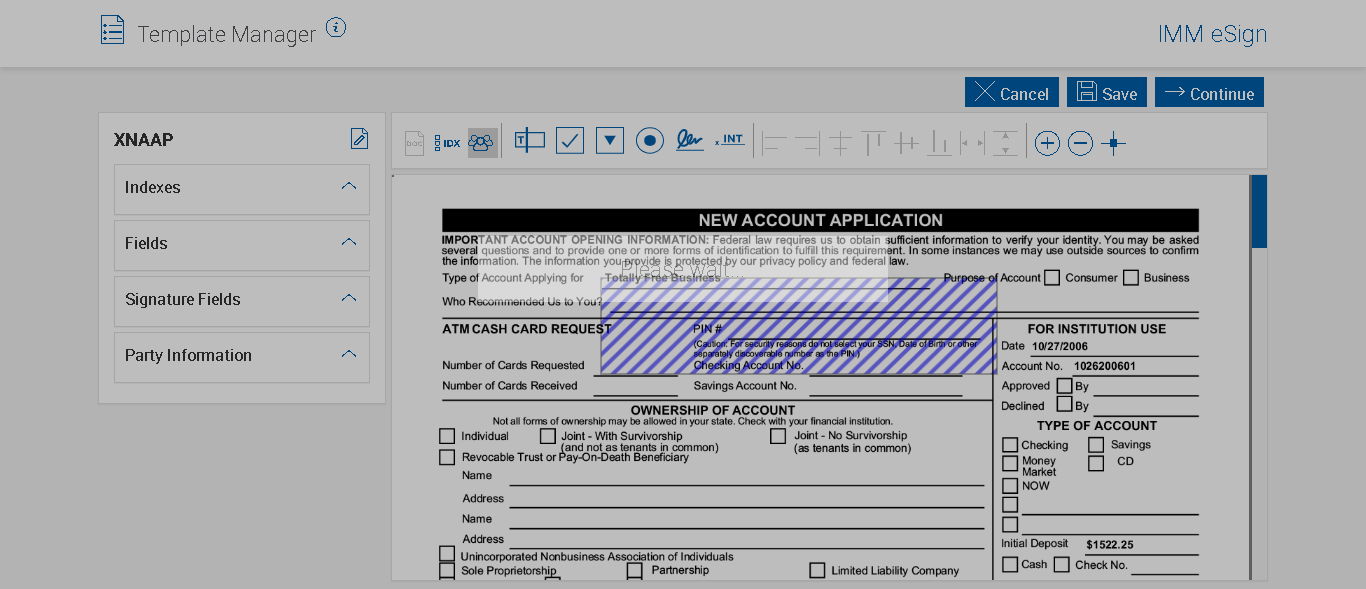Select the checkbox field tool
Image resolution: width=1366 pixels, height=589 pixels.
click(x=570, y=141)
